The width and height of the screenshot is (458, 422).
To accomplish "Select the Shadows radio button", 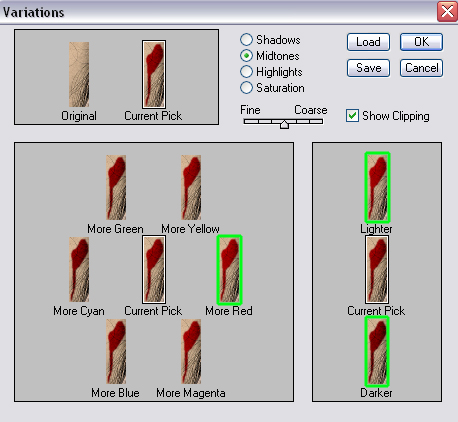I will click(246, 40).
